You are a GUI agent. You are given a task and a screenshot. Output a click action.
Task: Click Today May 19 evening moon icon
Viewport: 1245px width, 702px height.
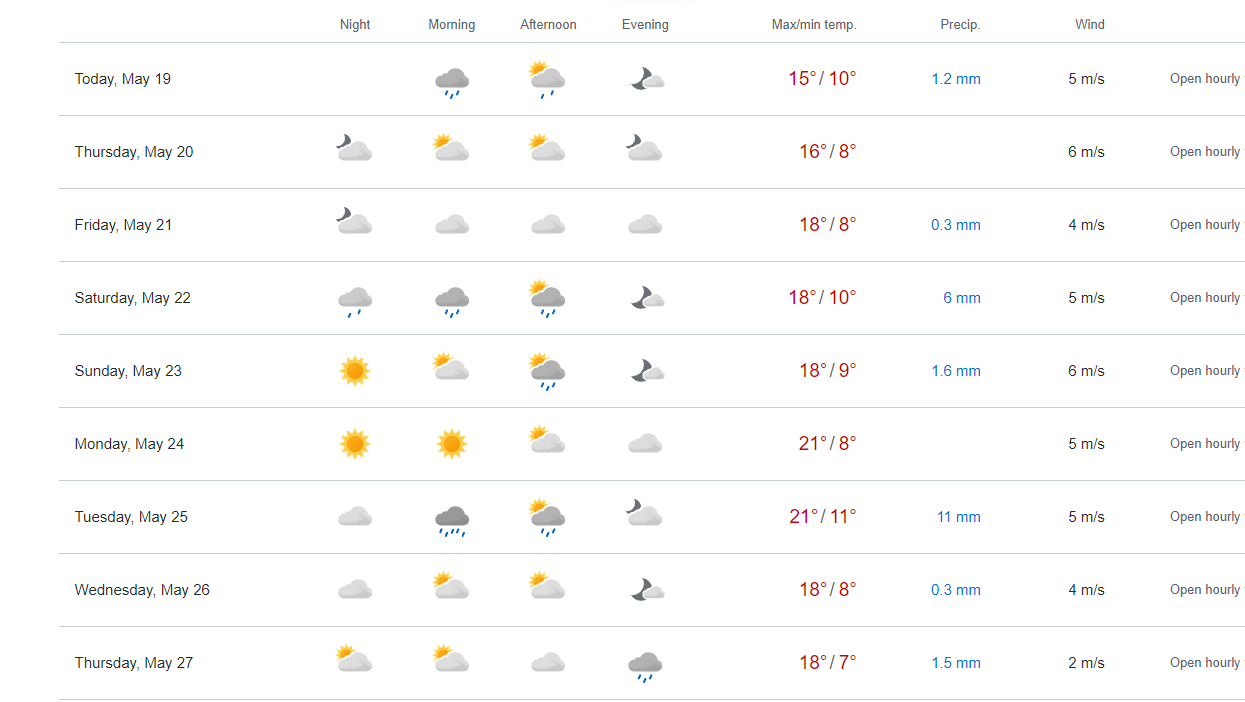pyautogui.click(x=646, y=79)
